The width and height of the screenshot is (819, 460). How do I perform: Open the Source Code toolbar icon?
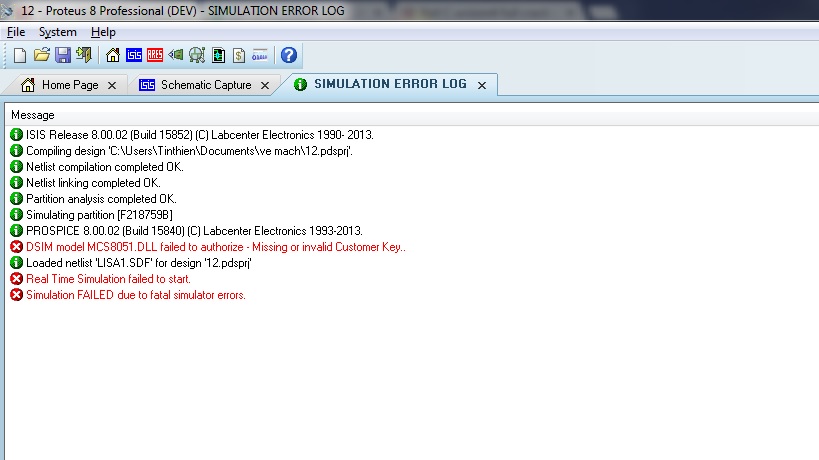click(260, 55)
